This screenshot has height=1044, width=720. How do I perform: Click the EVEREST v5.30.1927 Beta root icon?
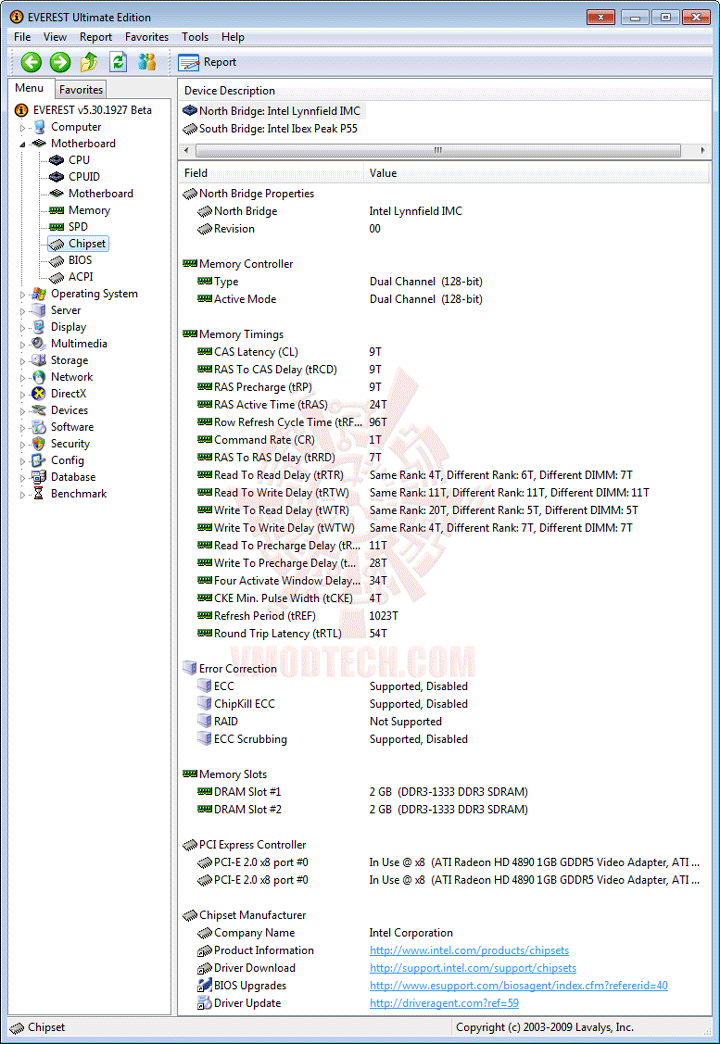click(22, 111)
